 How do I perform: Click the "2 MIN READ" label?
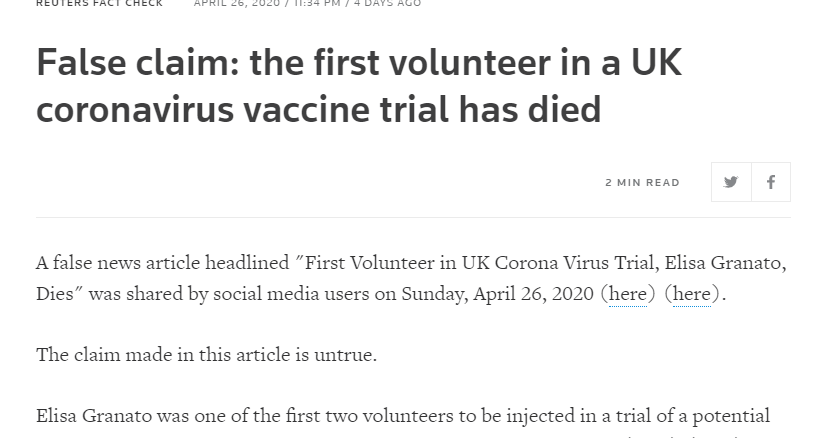point(642,182)
